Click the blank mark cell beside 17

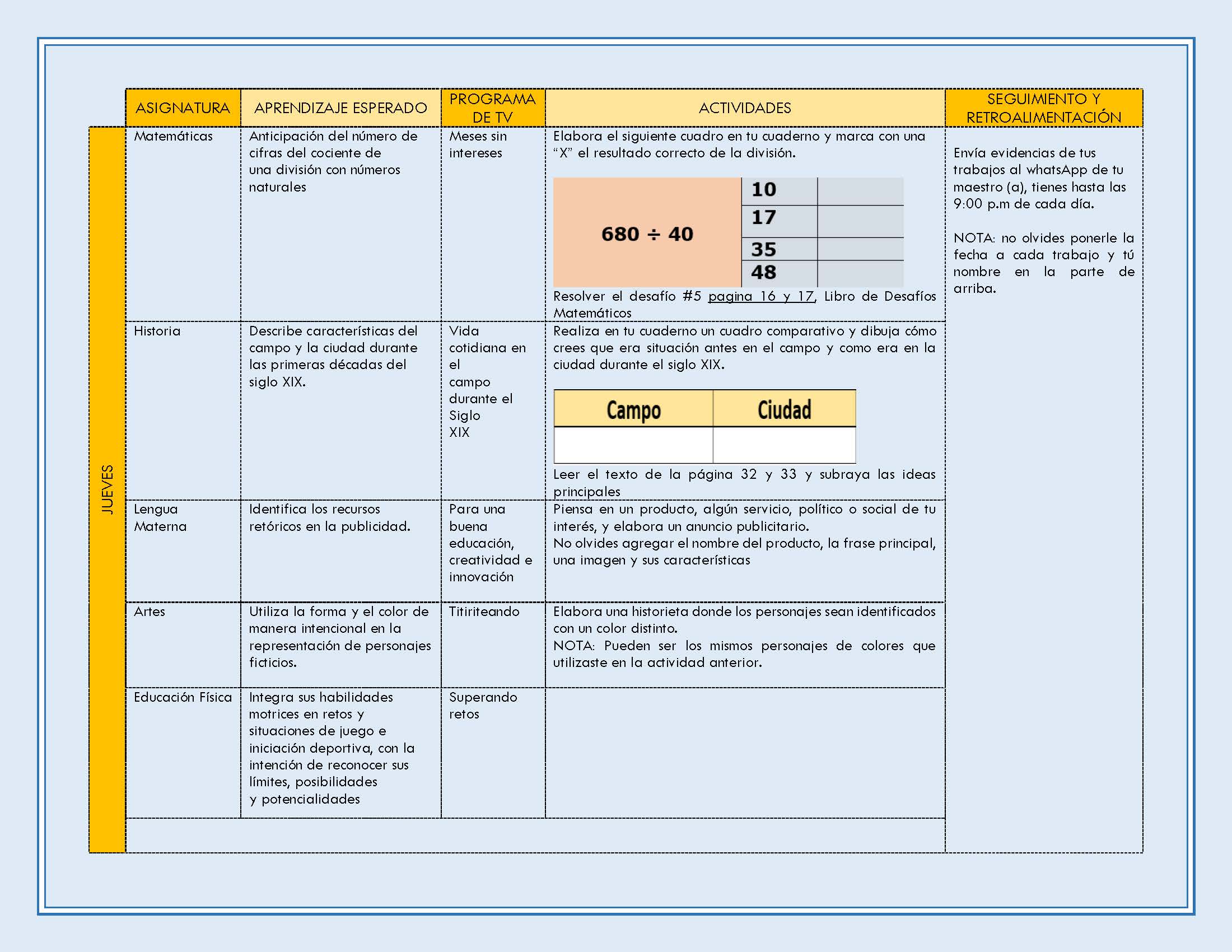pyautogui.click(x=860, y=221)
